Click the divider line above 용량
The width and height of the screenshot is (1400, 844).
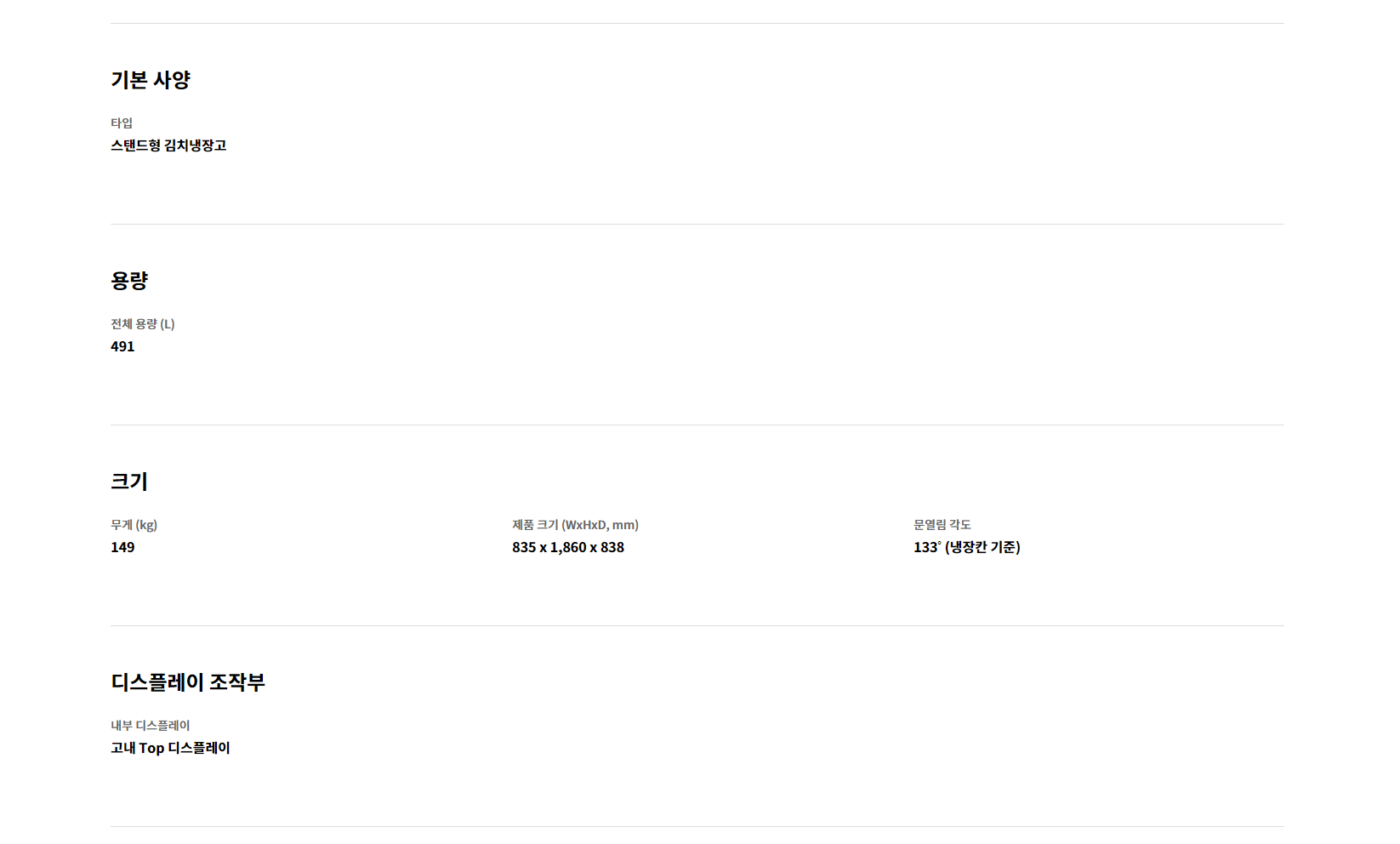tap(697, 225)
